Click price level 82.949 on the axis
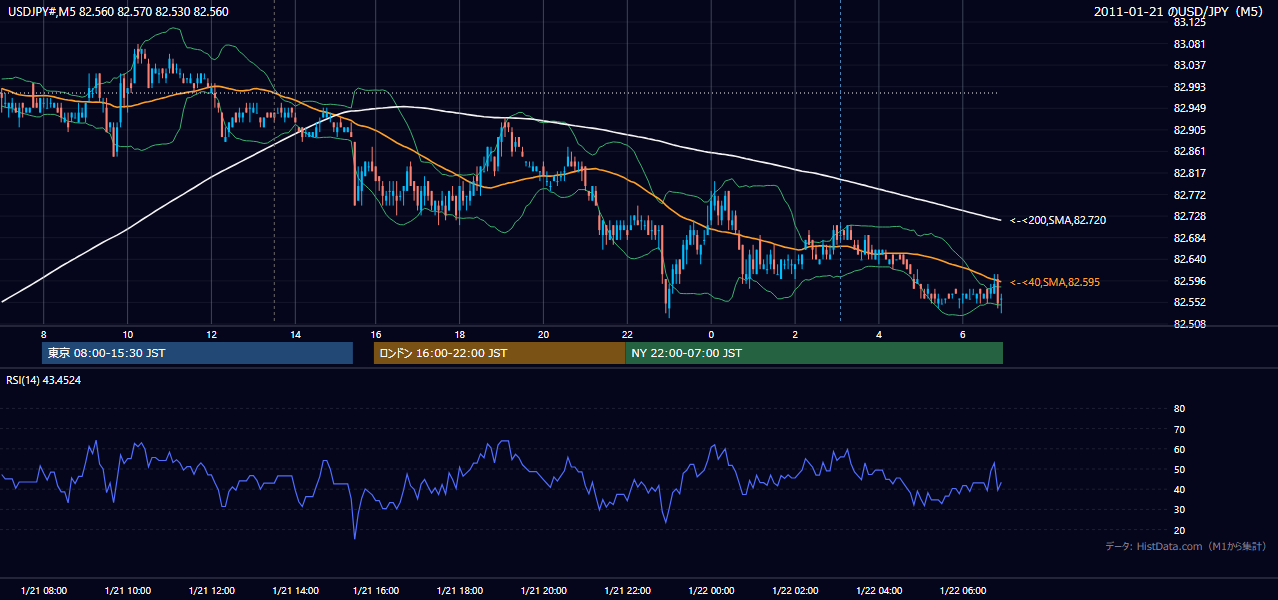Image resolution: width=1278 pixels, height=600 pixels. 1189,108
